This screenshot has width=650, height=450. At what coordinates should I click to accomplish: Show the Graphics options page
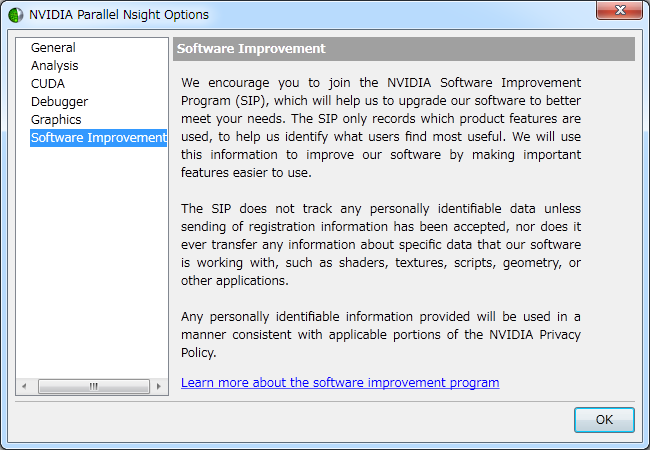click(56, 120)
